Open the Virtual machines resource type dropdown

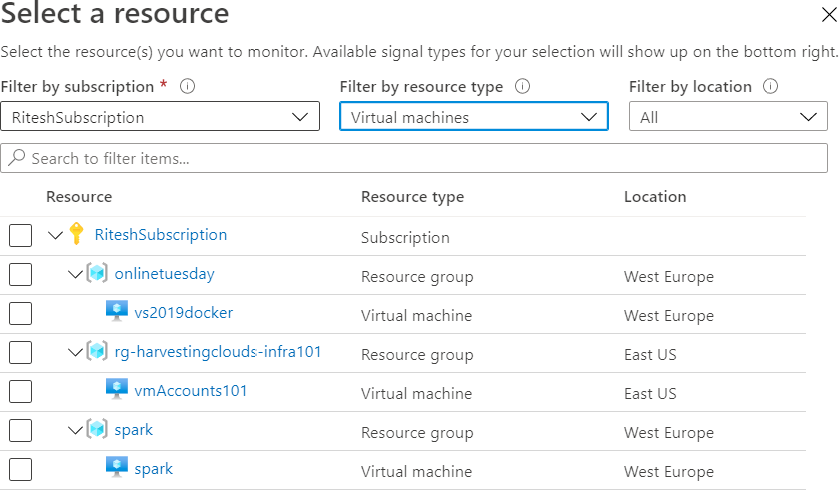click(473, 117)
